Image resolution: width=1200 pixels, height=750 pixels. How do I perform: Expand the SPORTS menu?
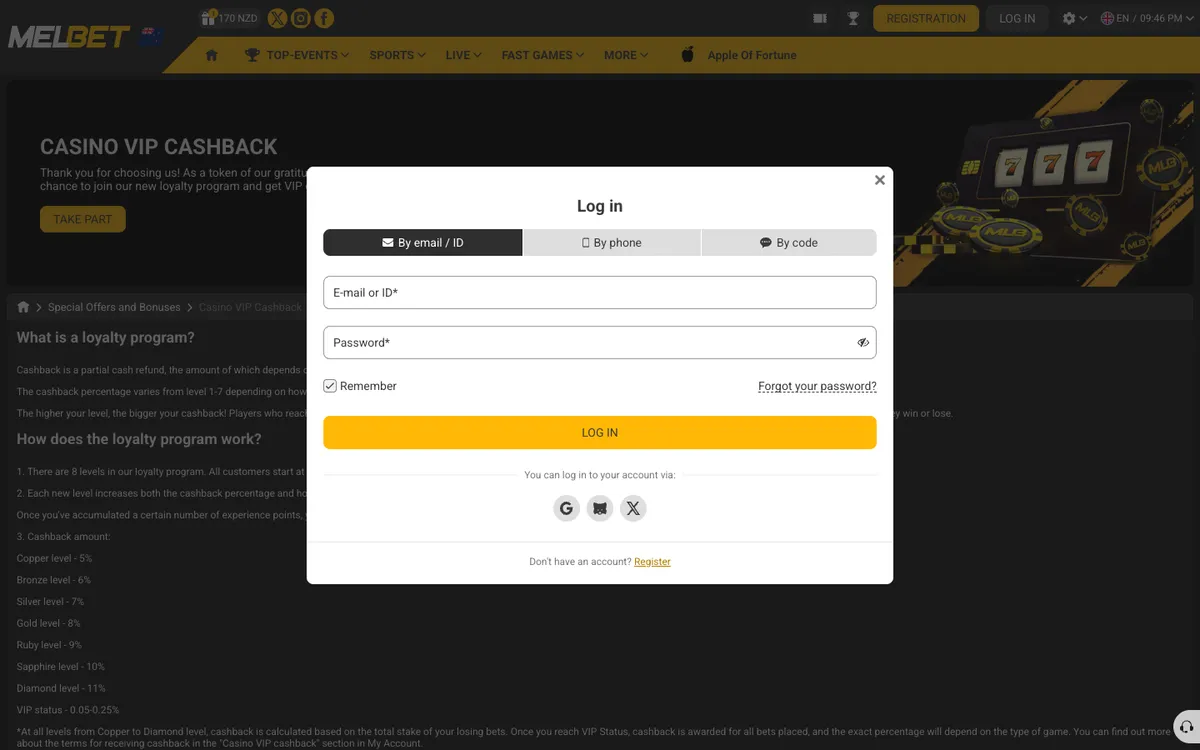(397, 55)
